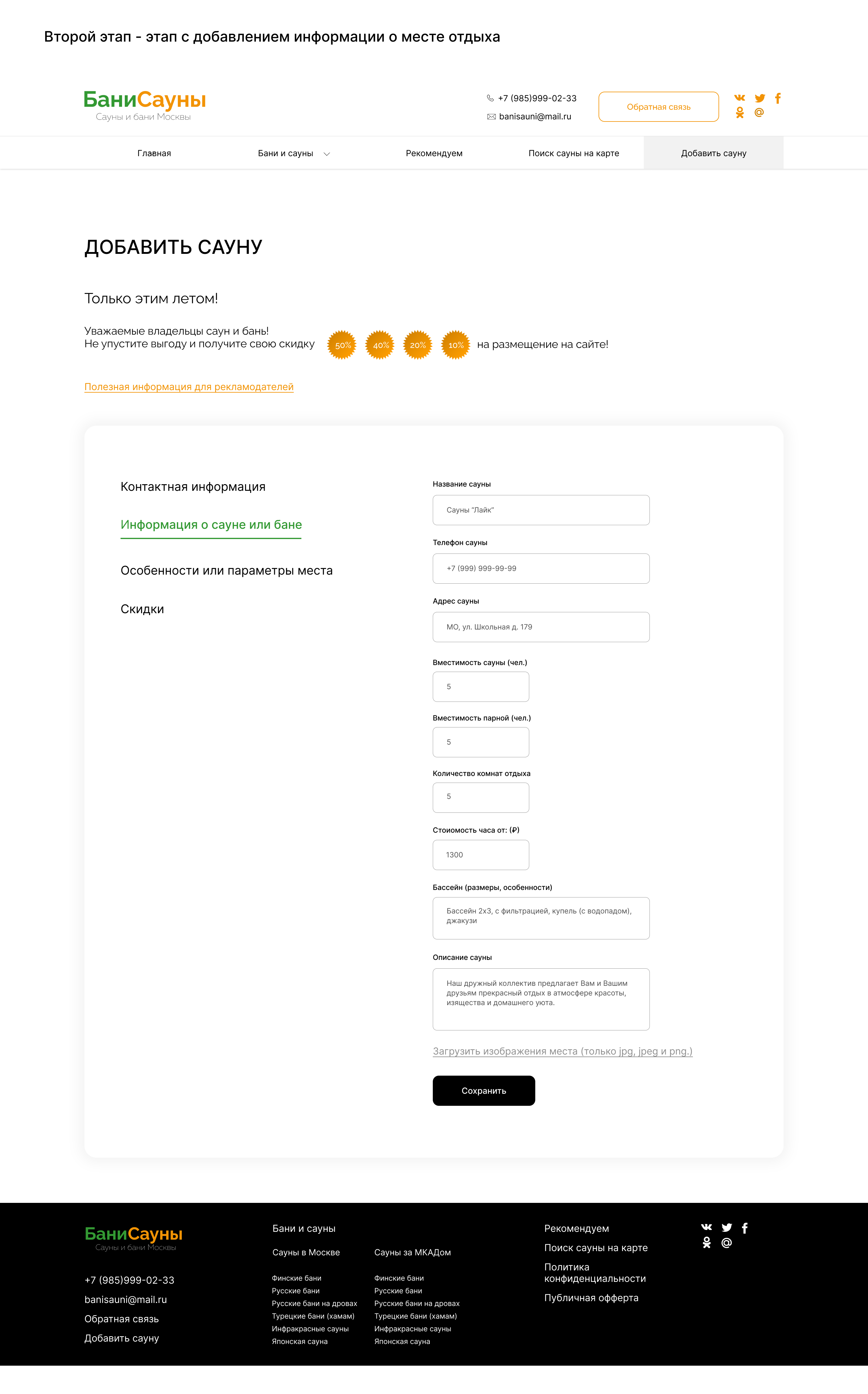
Task: Click the "Обратная связь" outlined button
Action: [659, 107]
